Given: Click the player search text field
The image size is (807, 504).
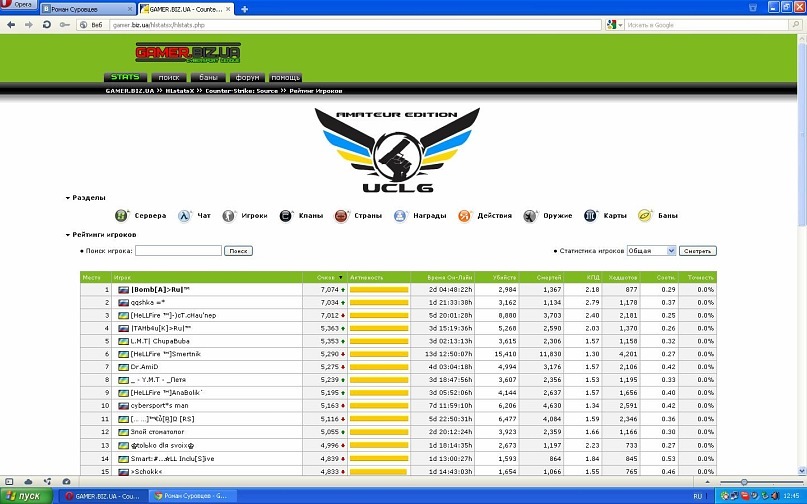Looking at the screenshot, I should click(x=179, y=251).
